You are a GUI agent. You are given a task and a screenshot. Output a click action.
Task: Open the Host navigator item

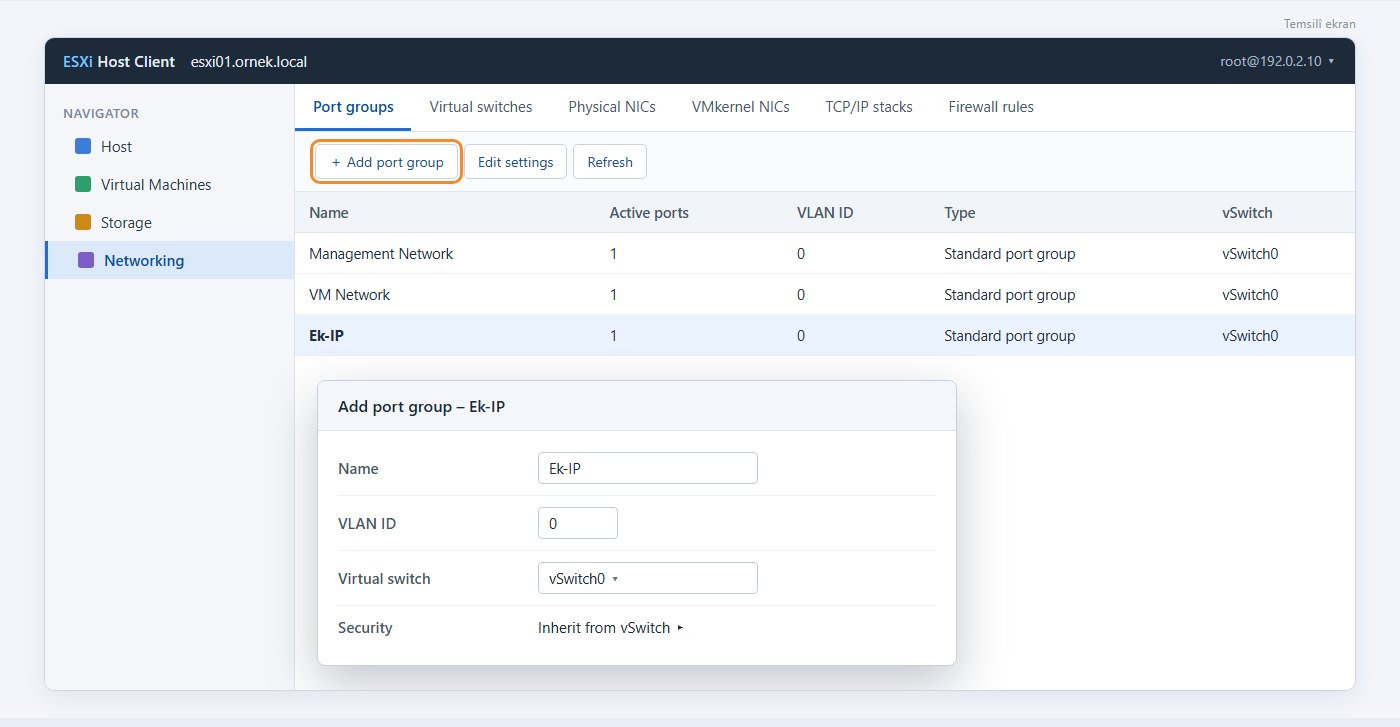[169, 147]
